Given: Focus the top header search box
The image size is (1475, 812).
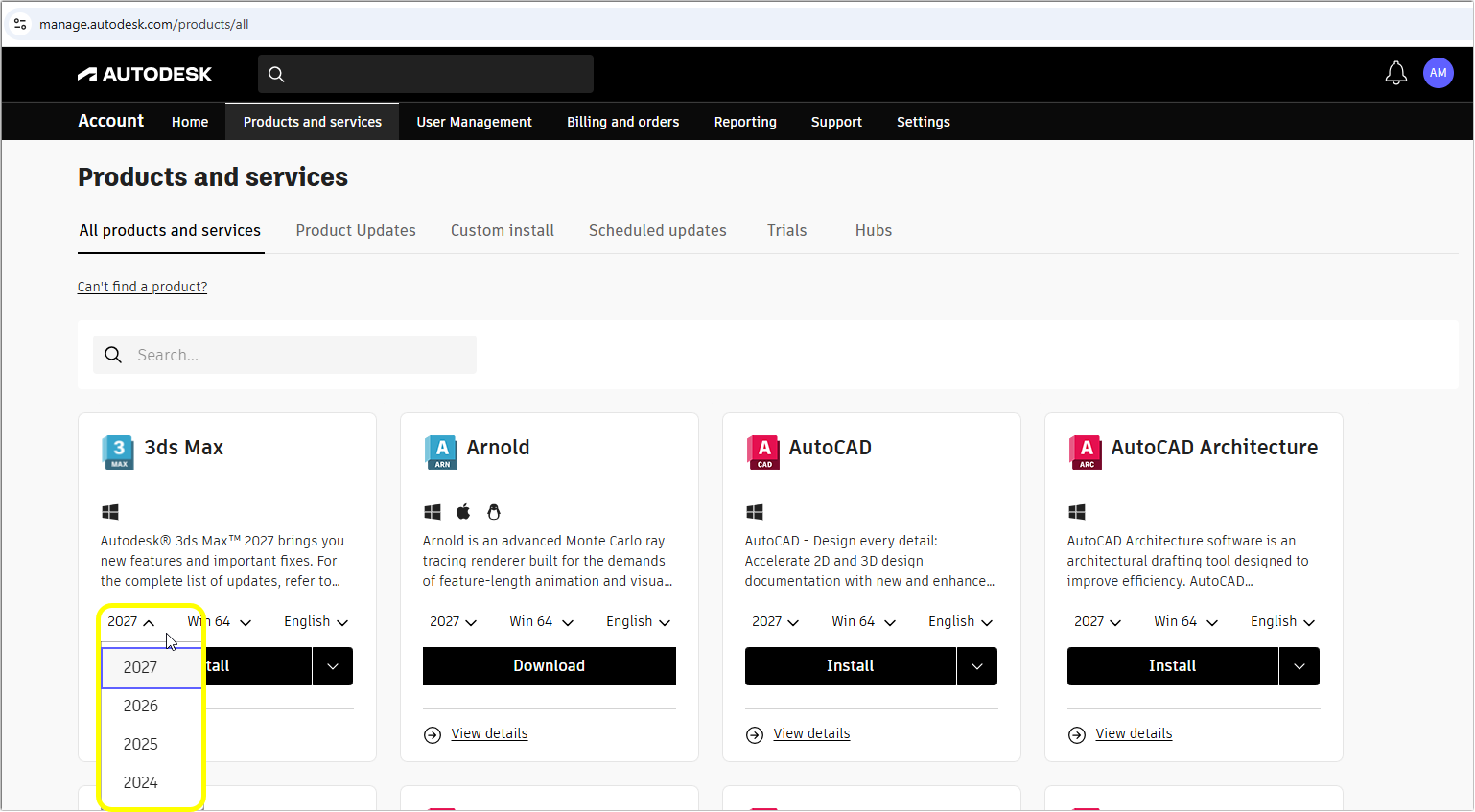Looking at the screenshot, I should [426, 74].
